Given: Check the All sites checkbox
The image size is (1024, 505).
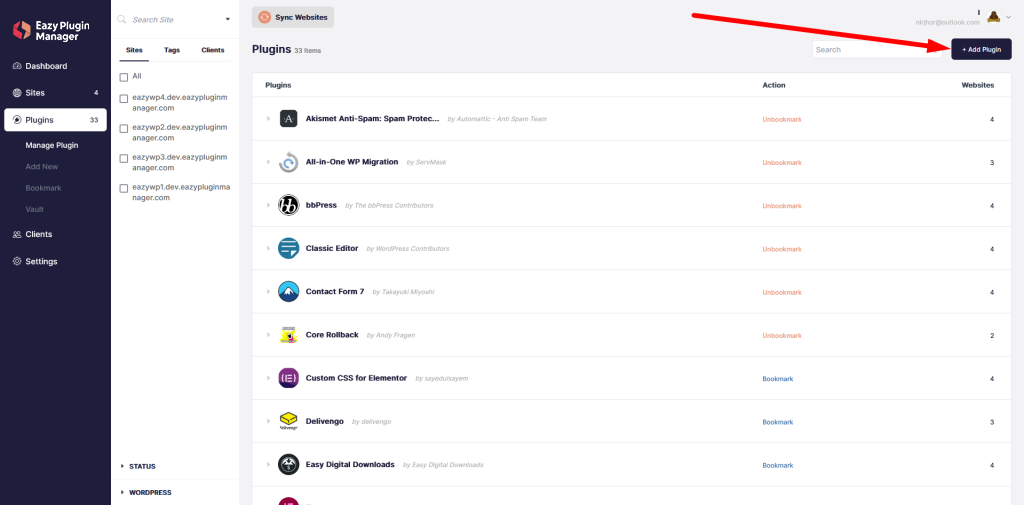Looking at the screenshot, I should 123,77.
